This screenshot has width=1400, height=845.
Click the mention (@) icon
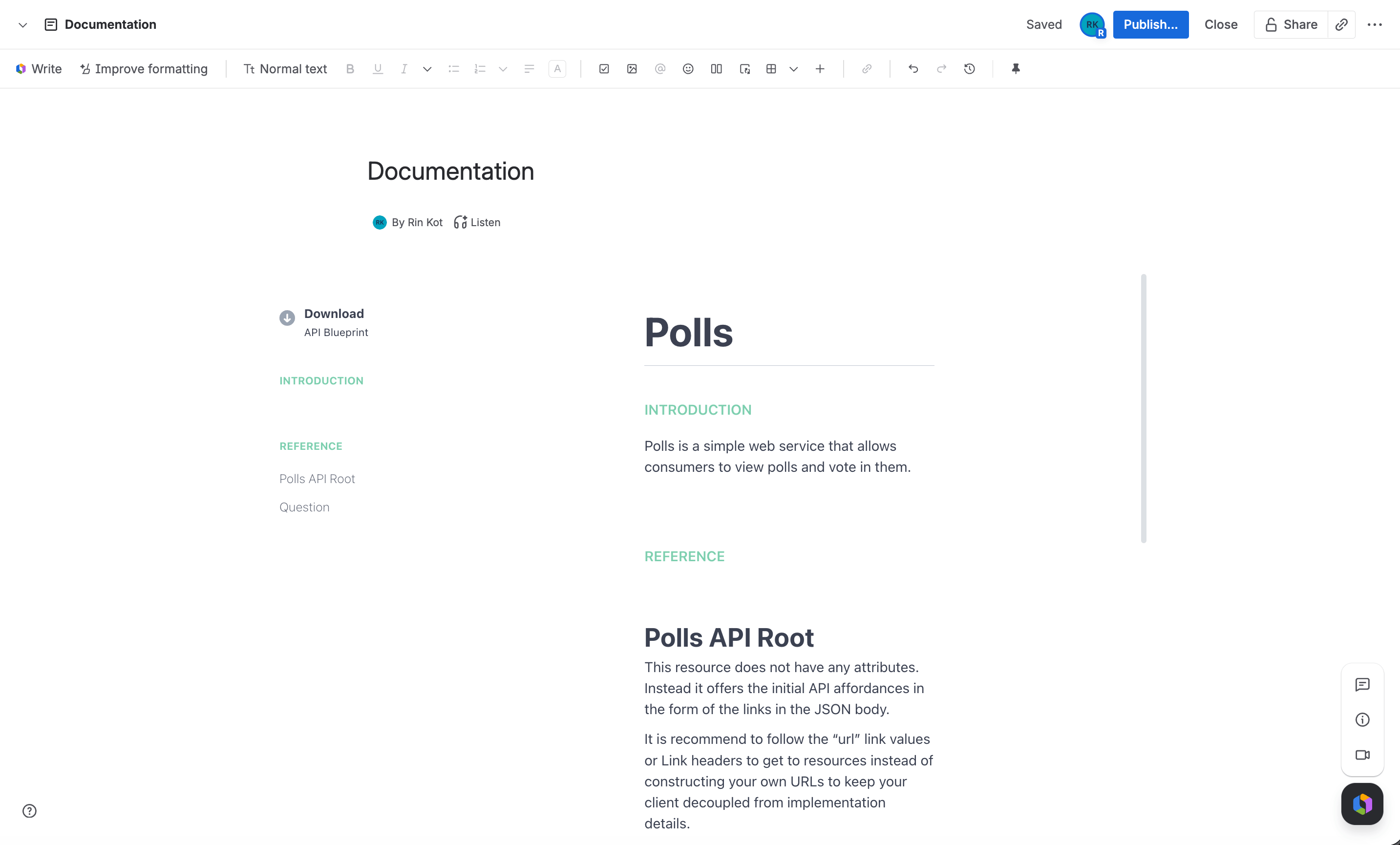(659, 69)
